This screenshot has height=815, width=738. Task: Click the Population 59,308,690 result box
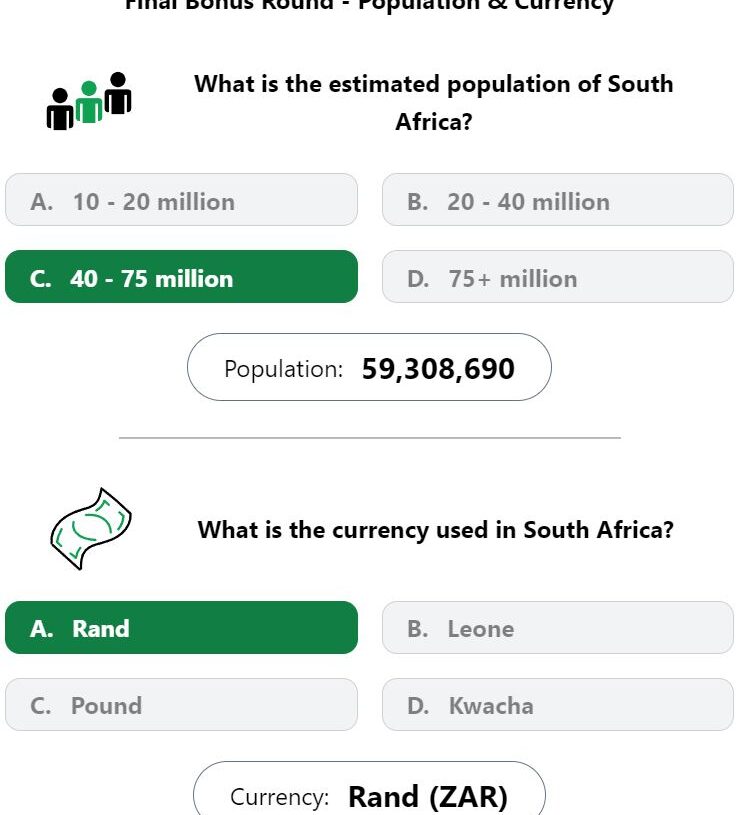[370, 367]
